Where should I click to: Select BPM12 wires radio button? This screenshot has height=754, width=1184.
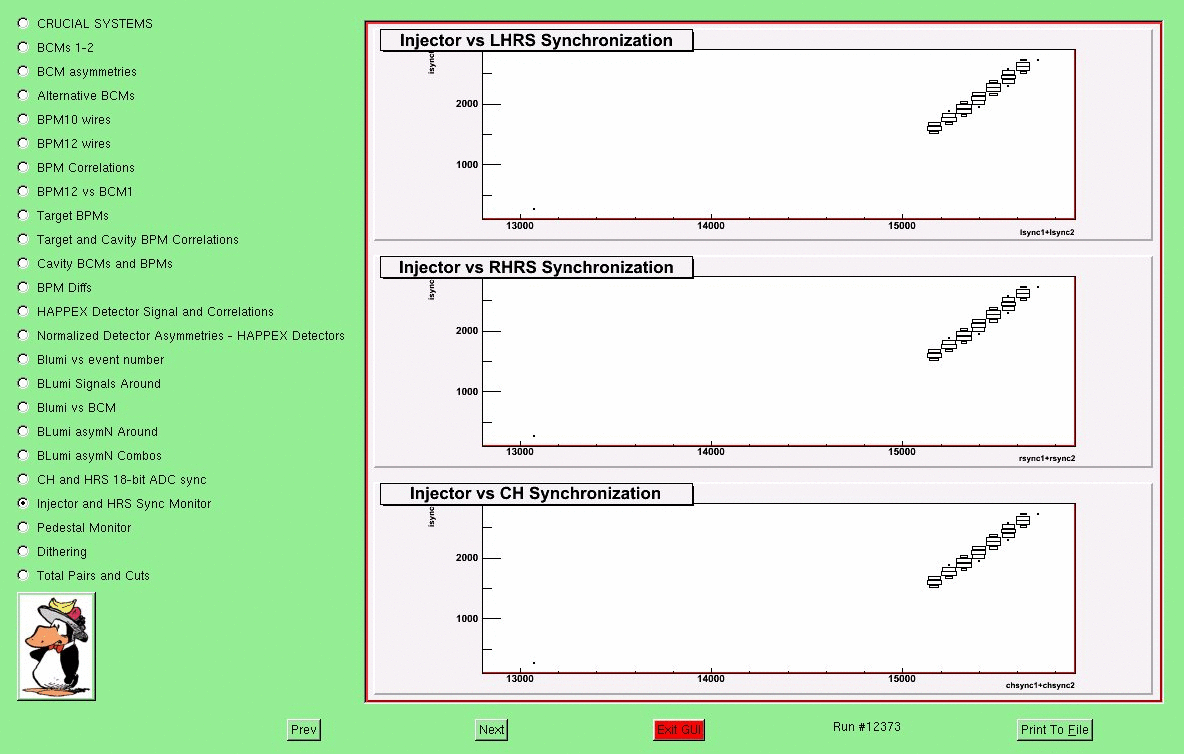(x=23, y=143)
